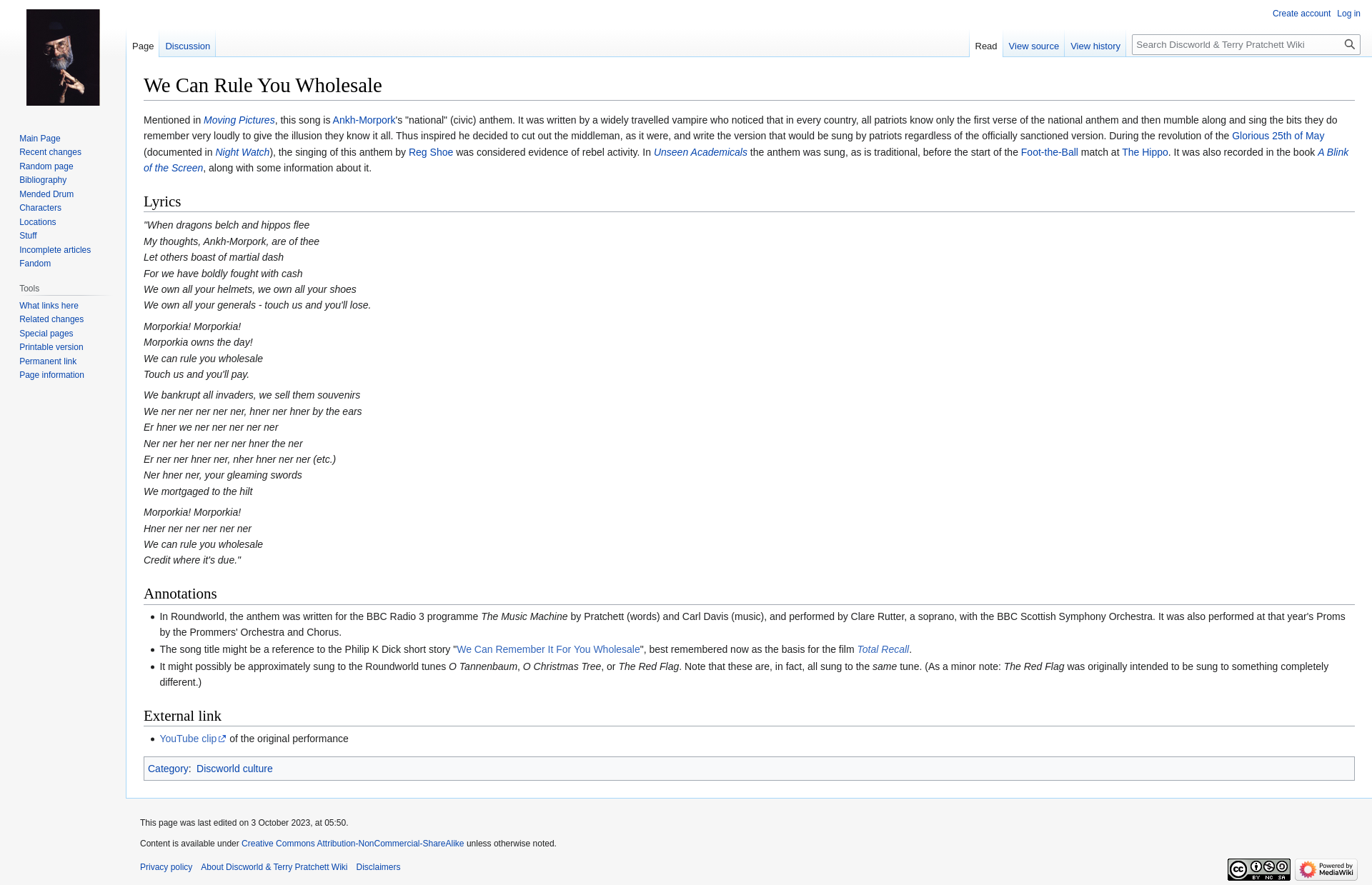The image size is (1372, 885).
Task: Open Moving Pictures article link
Action: (x=239, y=120)
